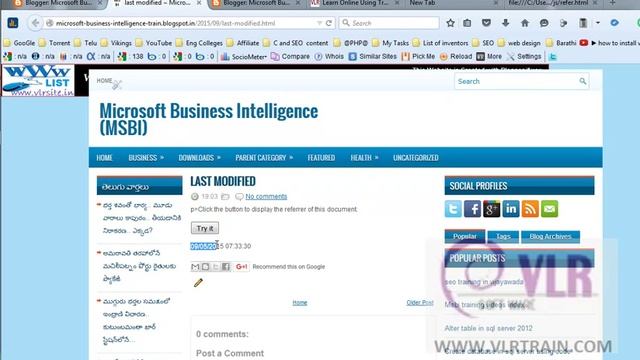This screenshot has width=640, height=360.
Task: Open the UNCATEGORIZED navigation item
Action: pyautogui.click(x=416, y=158)
